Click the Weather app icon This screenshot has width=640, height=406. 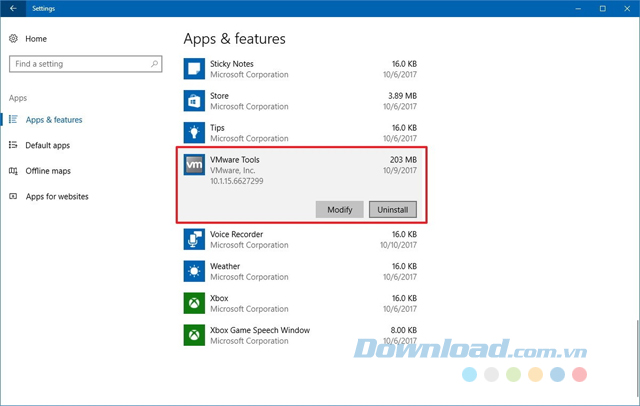tap(194, 271)
